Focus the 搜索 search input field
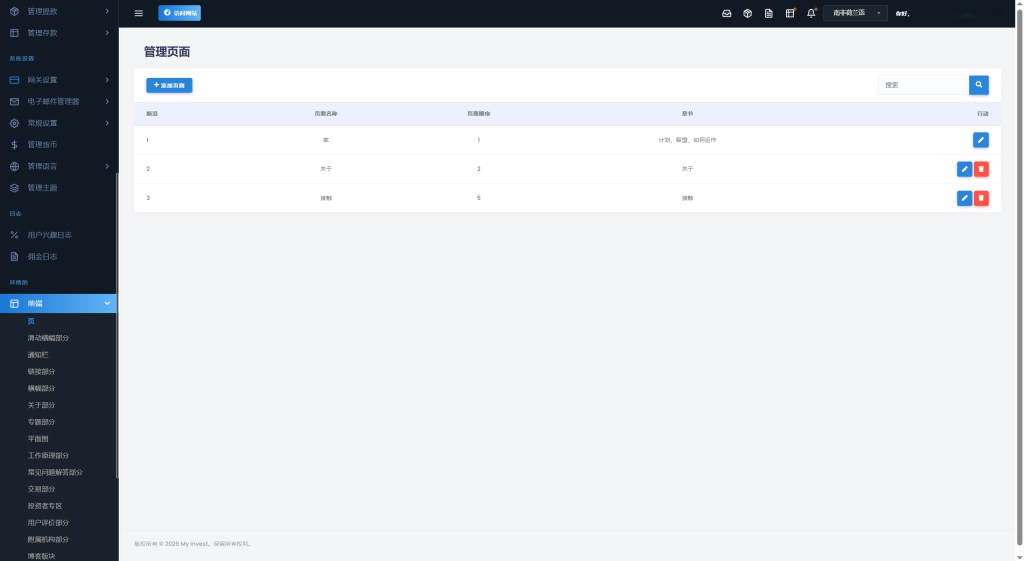1024x561 pixels. pyautogui.click(x=923, y=85)
